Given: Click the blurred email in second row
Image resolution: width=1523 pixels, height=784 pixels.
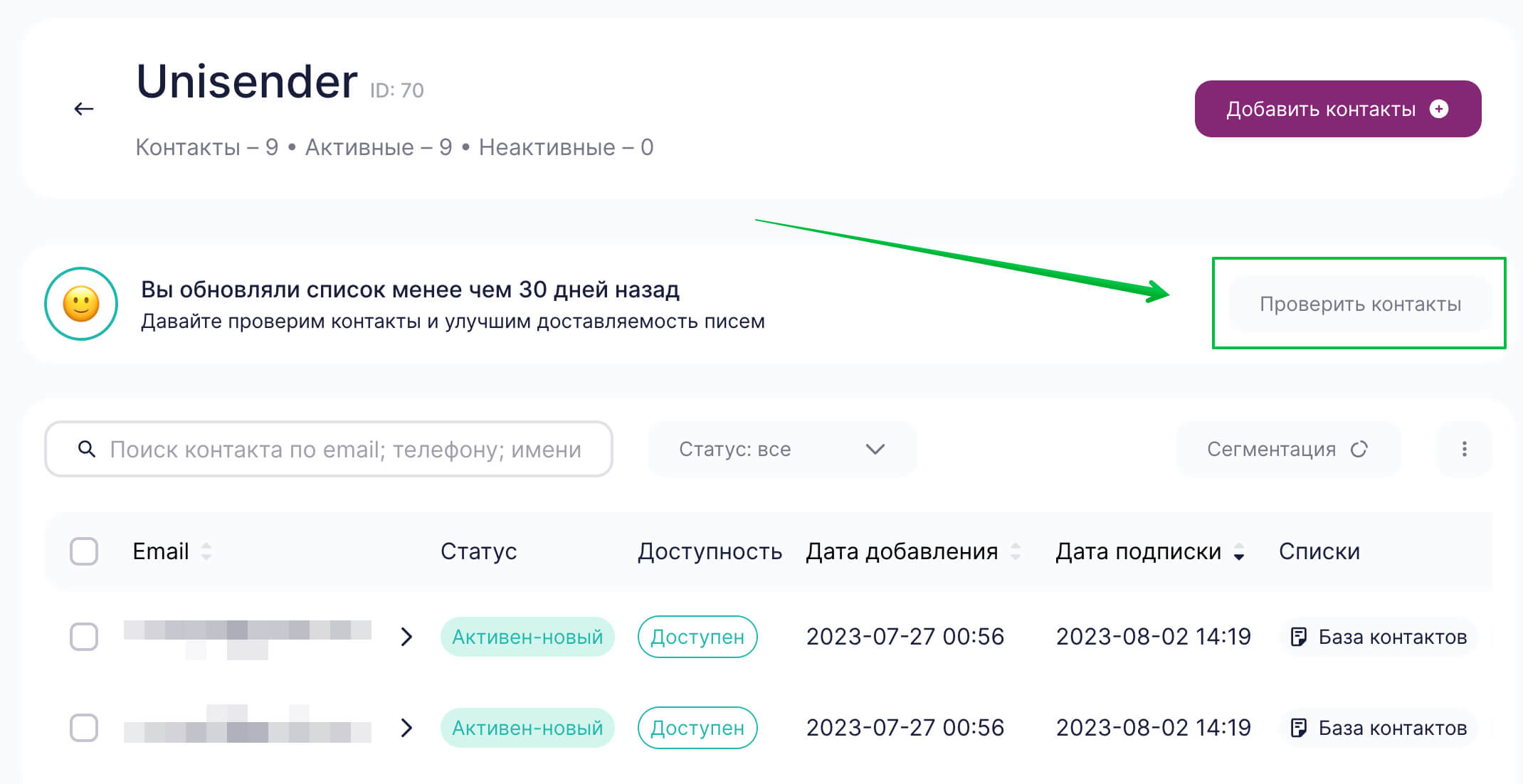Looking at the screenshot, I should click(x=248, y=724).
